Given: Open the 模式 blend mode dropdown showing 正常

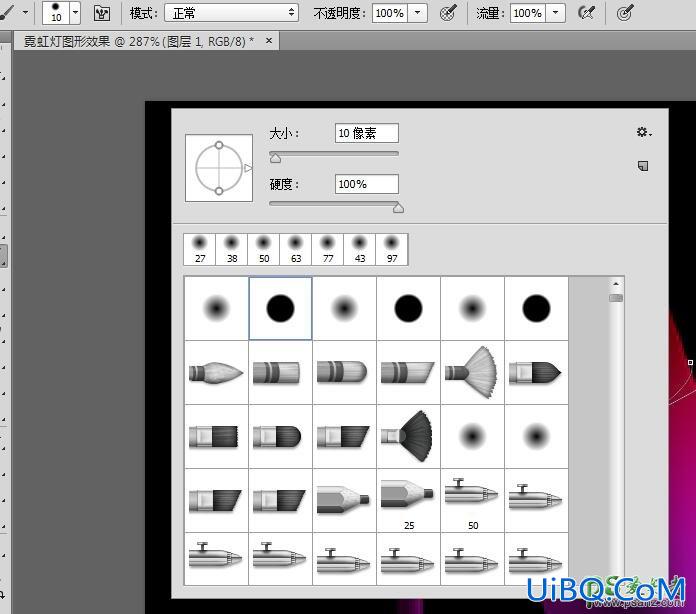Looking at the screenshot, I should click(231, 13).
